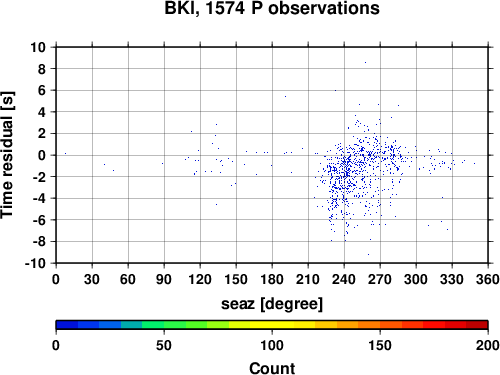
Task: Click the y-axis tick label '-10'
Action: [35, 264]
